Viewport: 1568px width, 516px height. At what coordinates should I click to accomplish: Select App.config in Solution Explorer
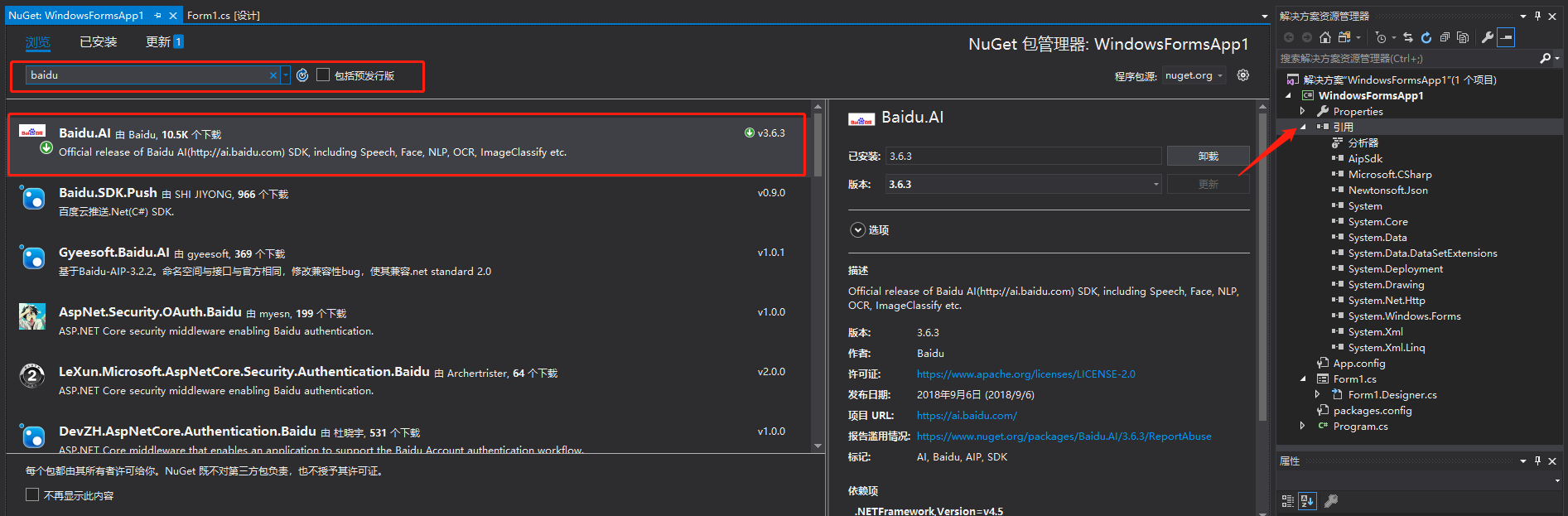click(1358, 363)
